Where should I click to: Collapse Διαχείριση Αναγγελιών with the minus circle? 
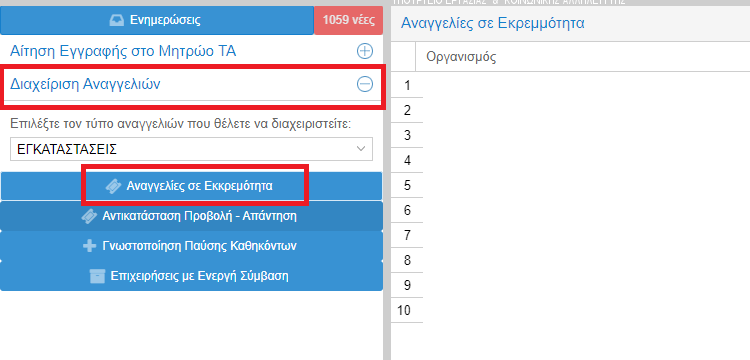[x=365, y=84]
